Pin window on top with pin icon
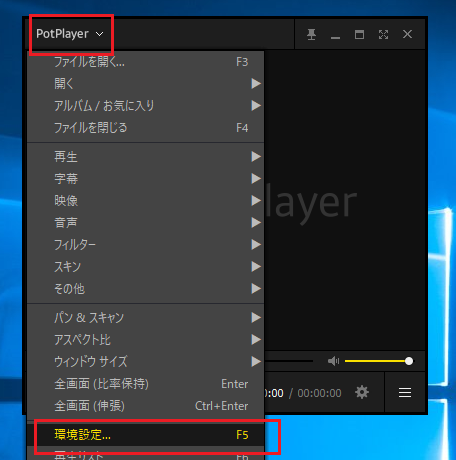The width and height of the screenshot is (456, 460). [311, 34]
